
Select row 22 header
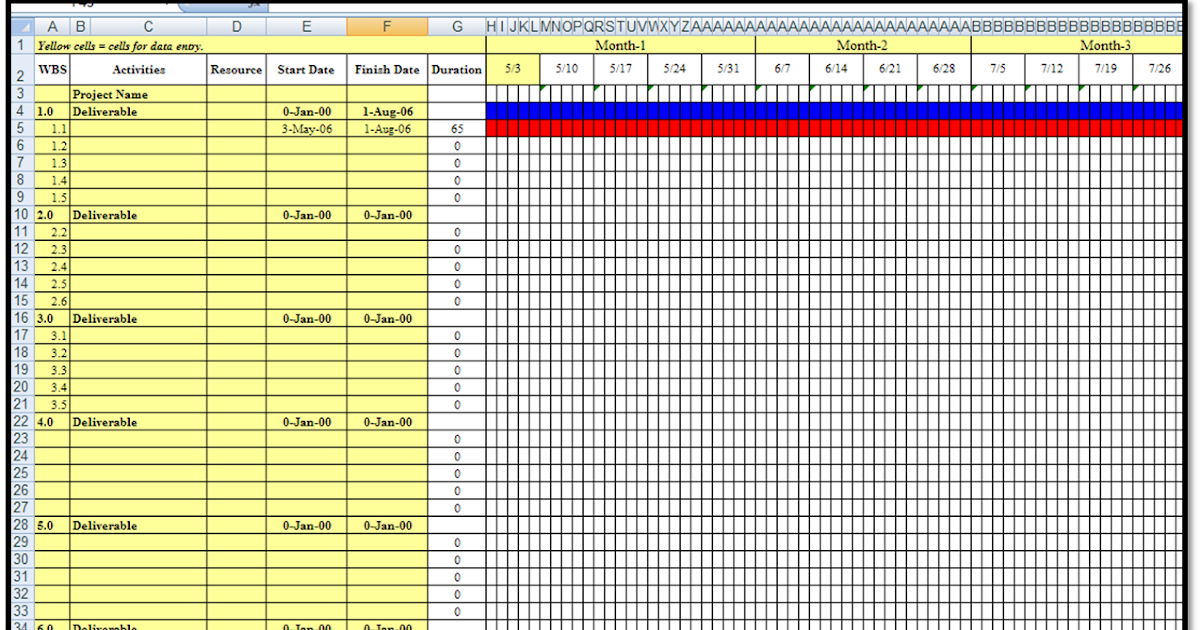[21, 421]
